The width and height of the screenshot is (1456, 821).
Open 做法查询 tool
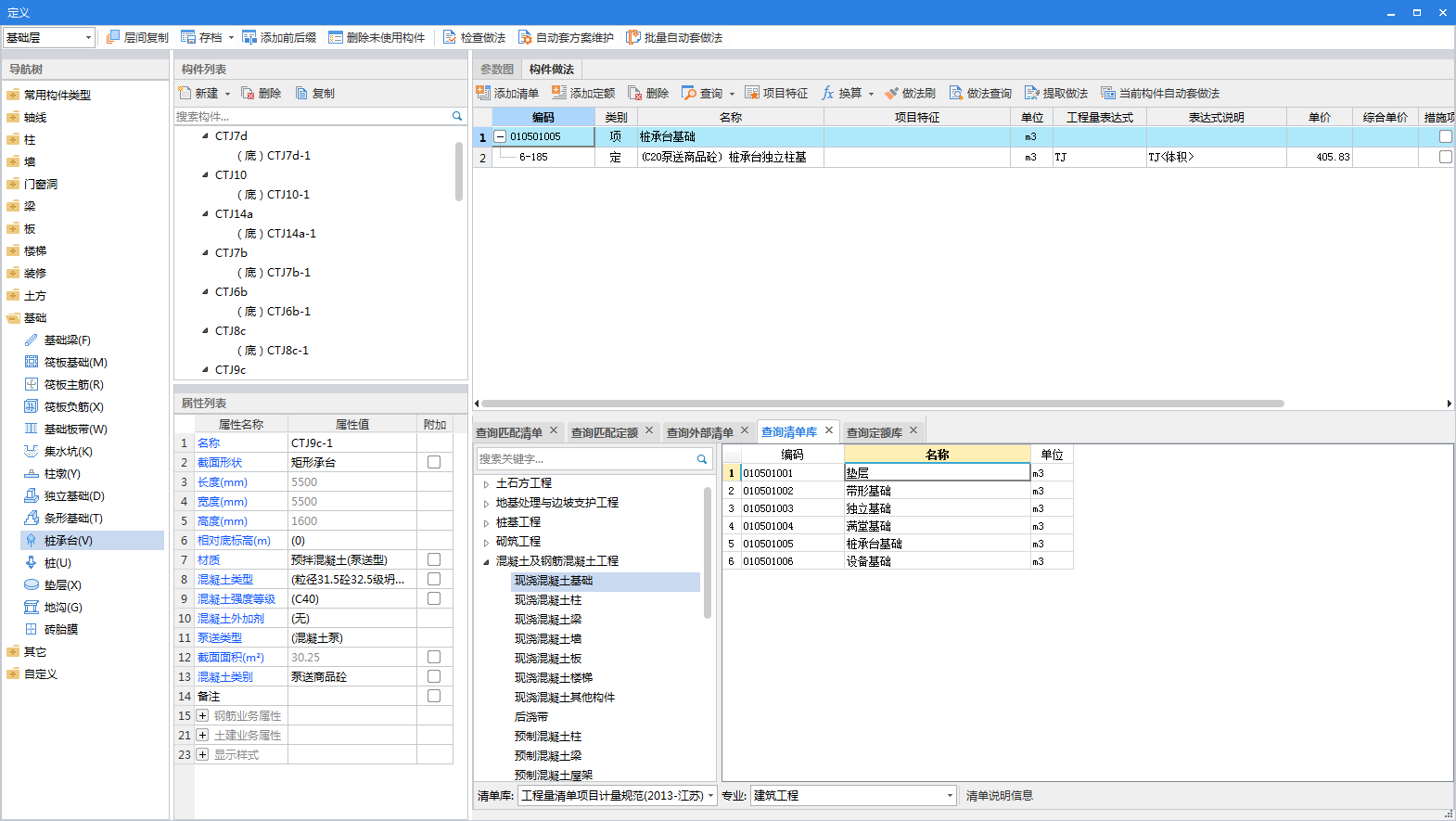[980, 93]
